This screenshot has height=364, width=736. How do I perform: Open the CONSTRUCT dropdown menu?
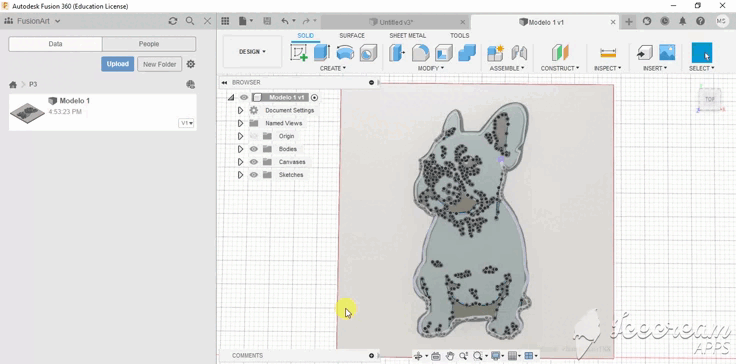(560, 69)
